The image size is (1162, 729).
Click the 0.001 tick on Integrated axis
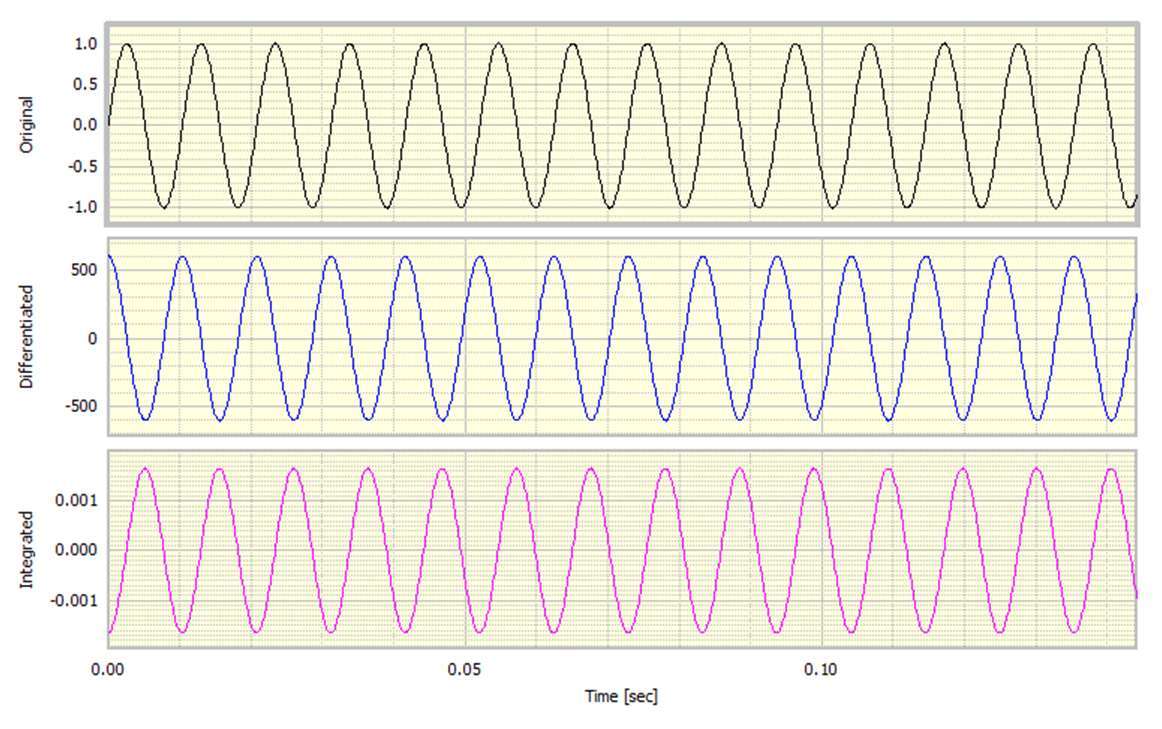[77, 499]
